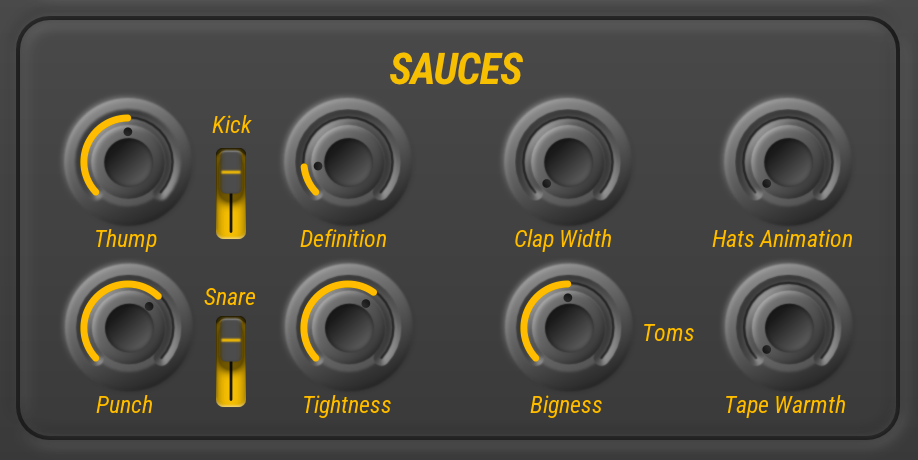Click the Tape Warmth label text

tap(785, 406)
